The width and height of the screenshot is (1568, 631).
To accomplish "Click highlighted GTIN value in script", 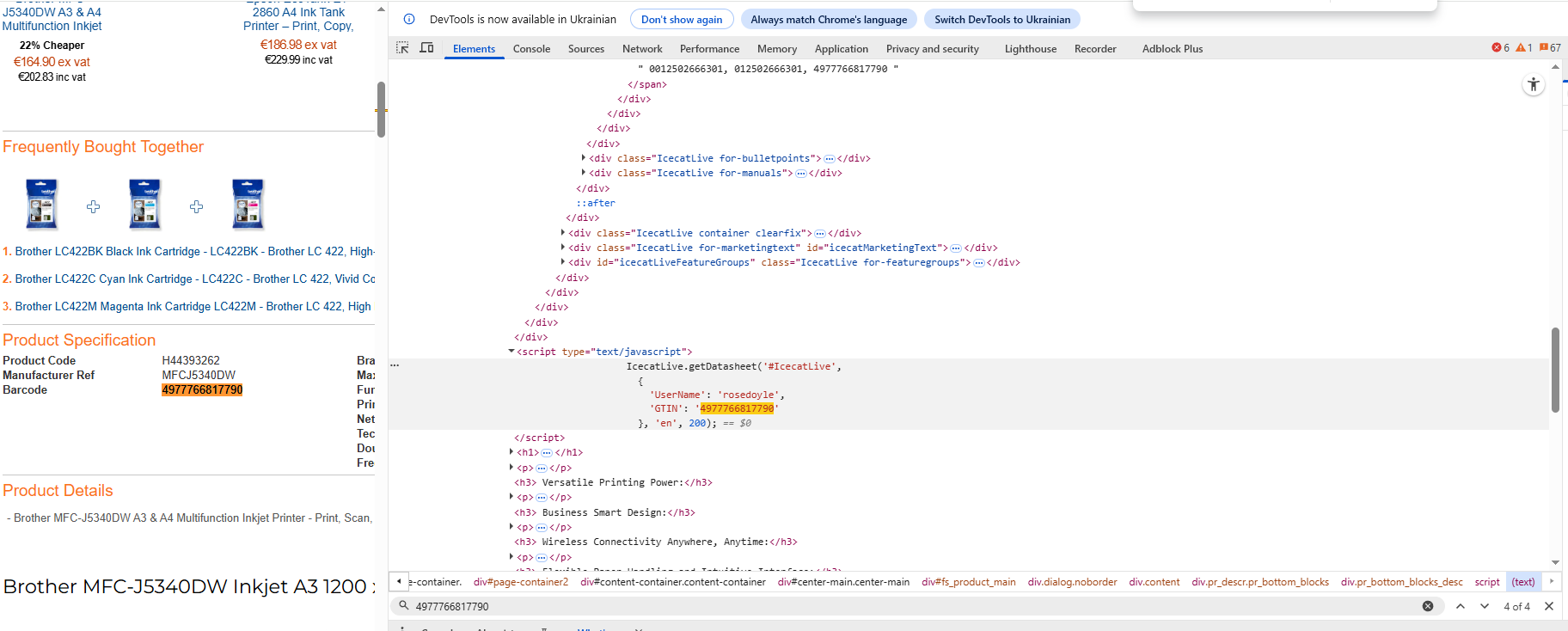I will [x=737, y=408].
